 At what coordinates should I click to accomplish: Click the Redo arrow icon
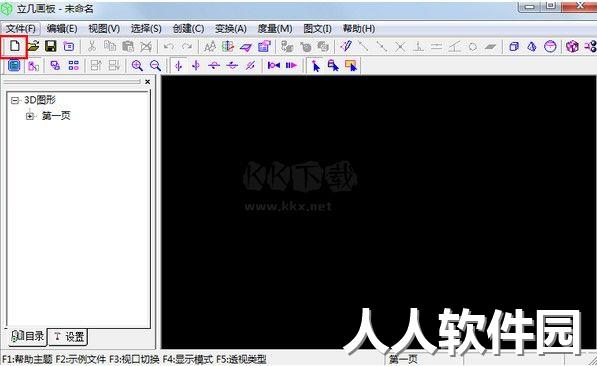[x=187, y=46]
